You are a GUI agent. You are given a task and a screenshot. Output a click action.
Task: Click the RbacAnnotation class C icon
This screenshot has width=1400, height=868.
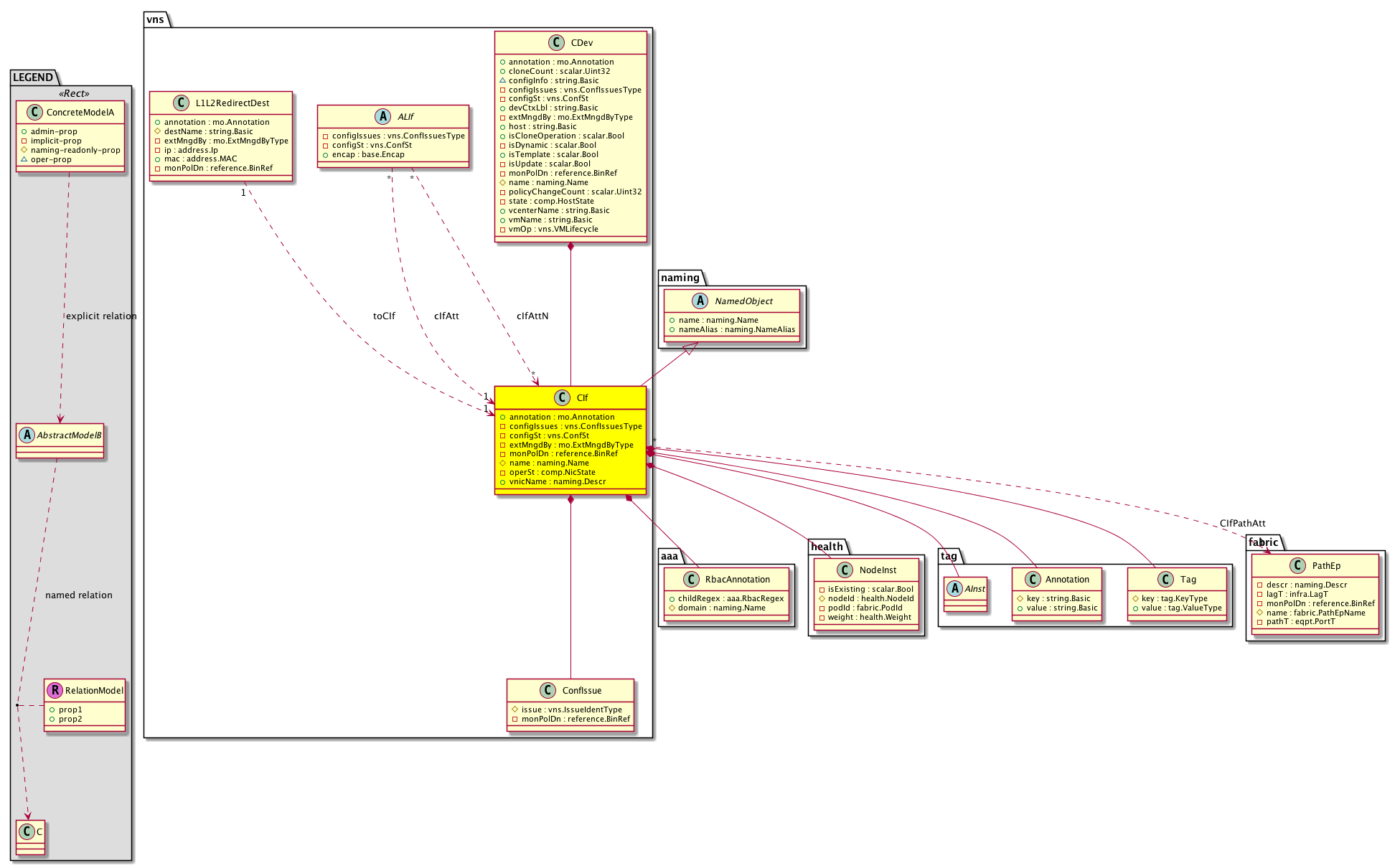(690, 580)
